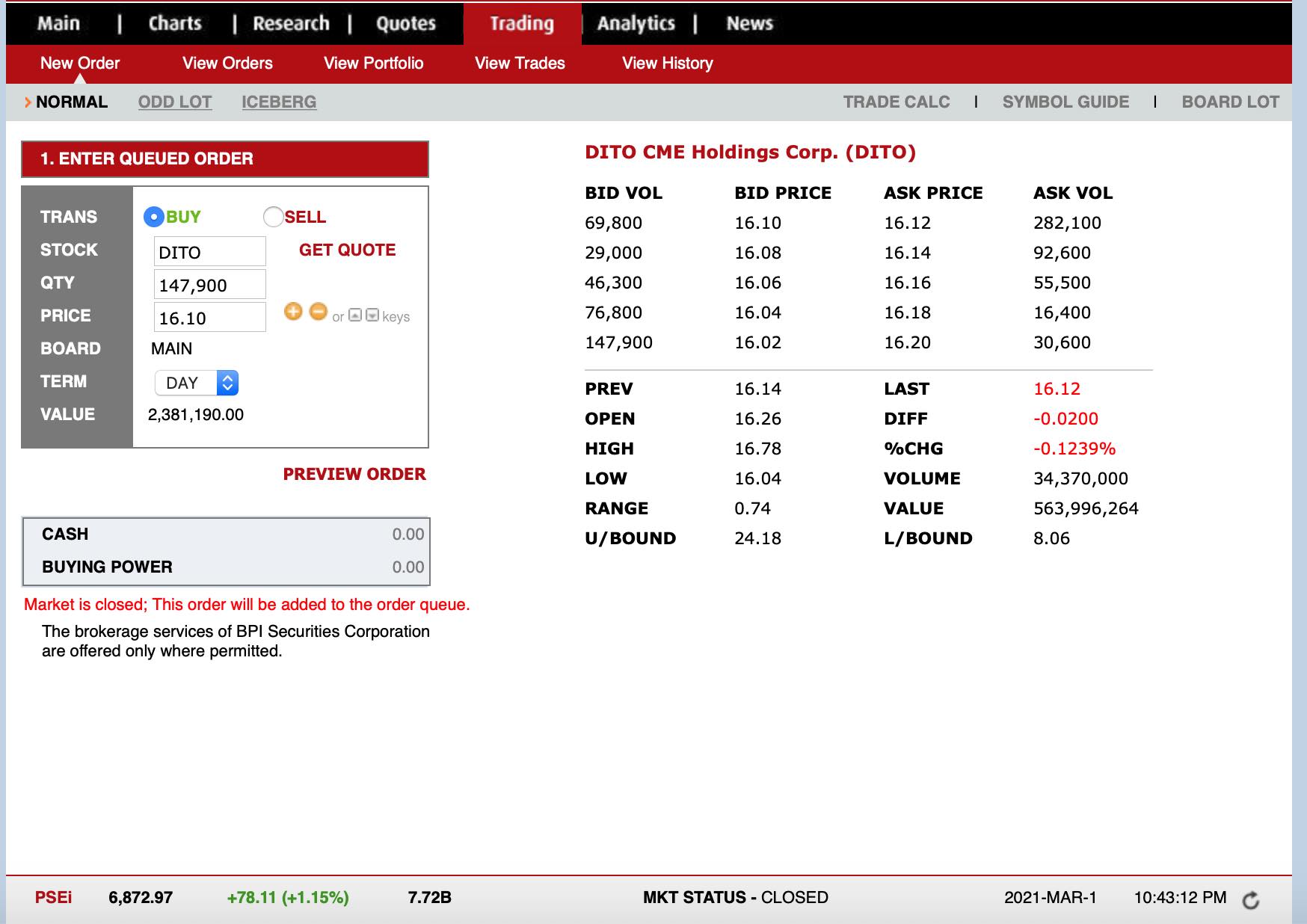
Task: Open the SYMBOL GUIDE
Action: pyautogui.click(x=1065, y=102)
